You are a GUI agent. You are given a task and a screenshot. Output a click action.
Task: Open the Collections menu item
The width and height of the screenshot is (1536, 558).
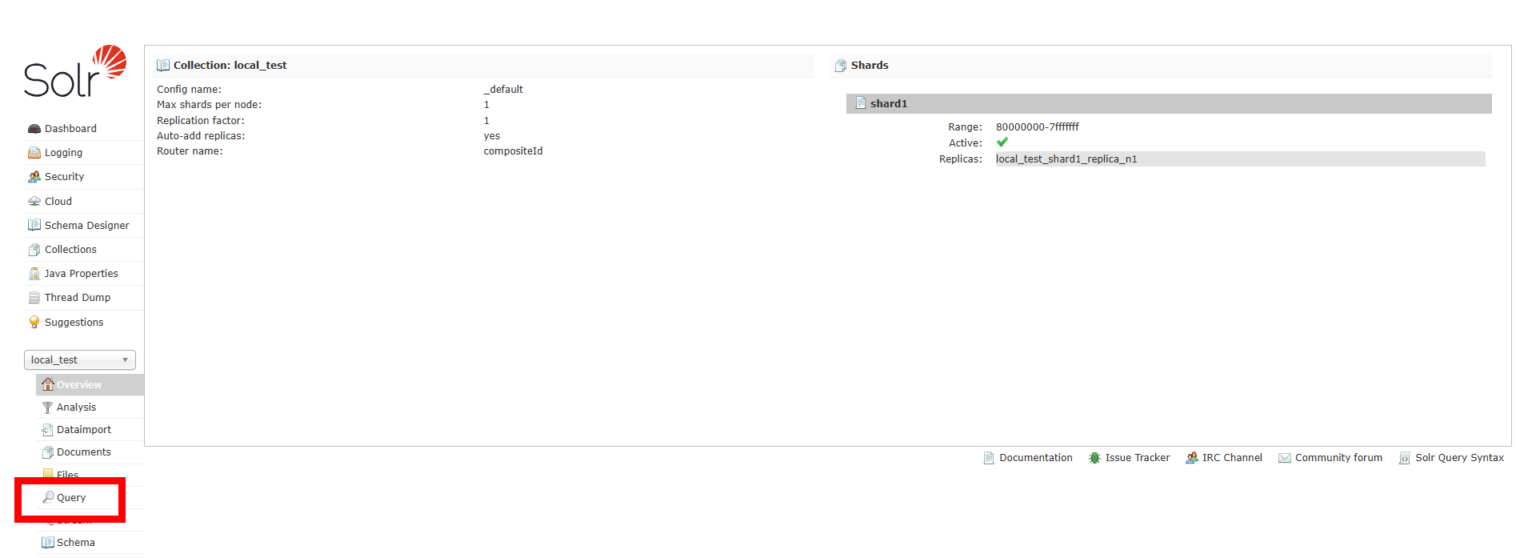pyautogui.click(x=70, y=249)
